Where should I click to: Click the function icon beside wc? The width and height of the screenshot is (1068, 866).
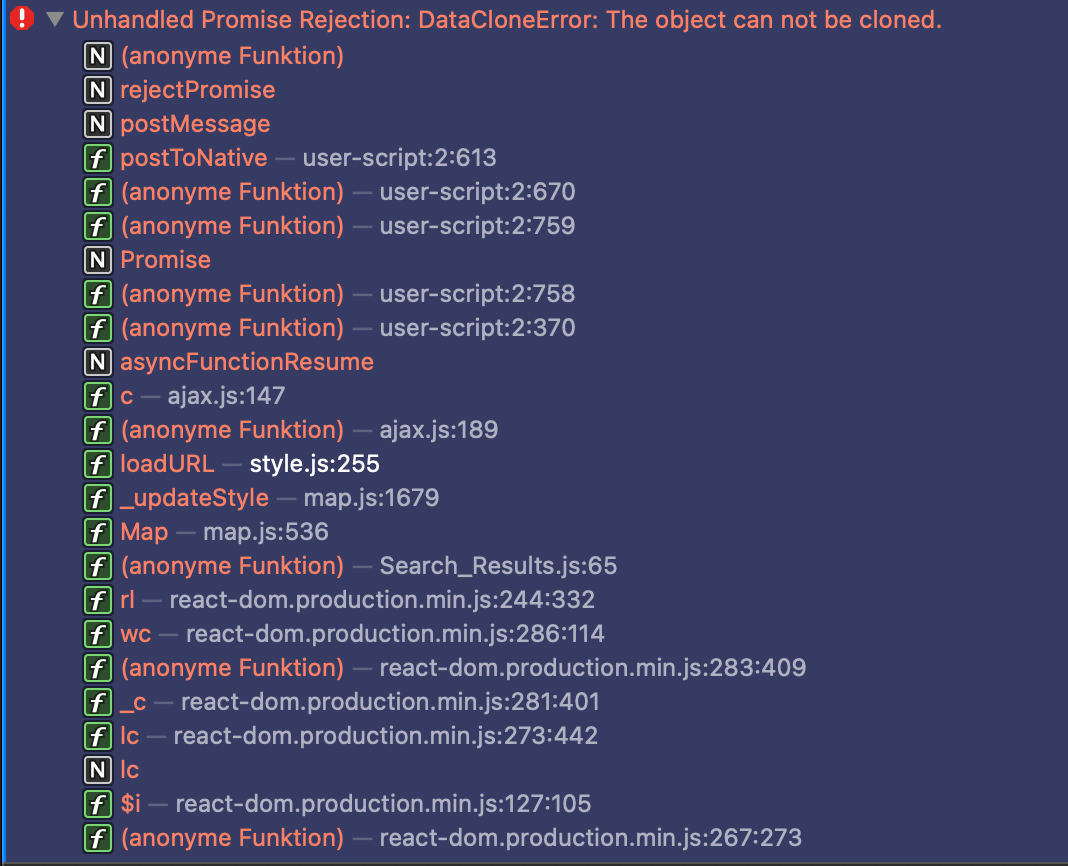click(x=97, y=634)
